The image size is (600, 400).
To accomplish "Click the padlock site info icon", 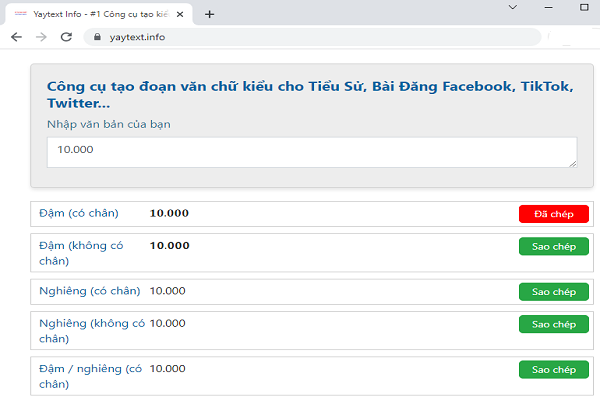I will (x=97, y=37).
